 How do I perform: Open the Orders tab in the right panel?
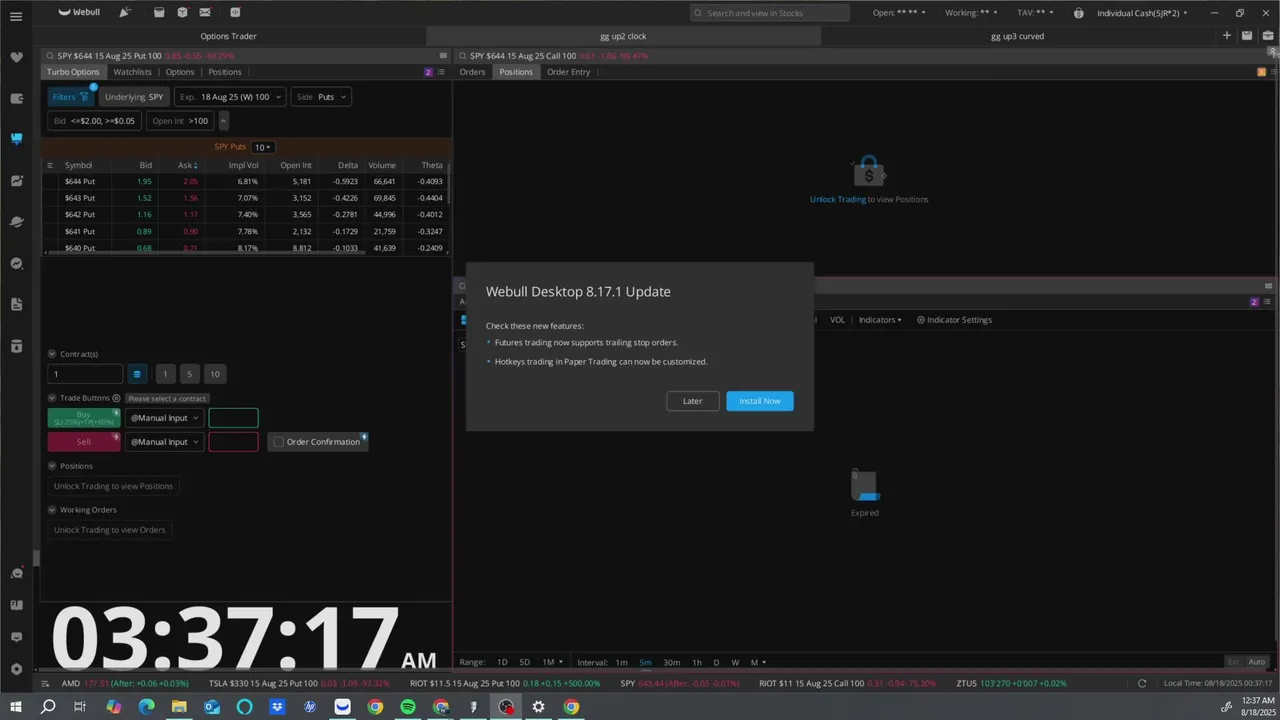(472, 72)
